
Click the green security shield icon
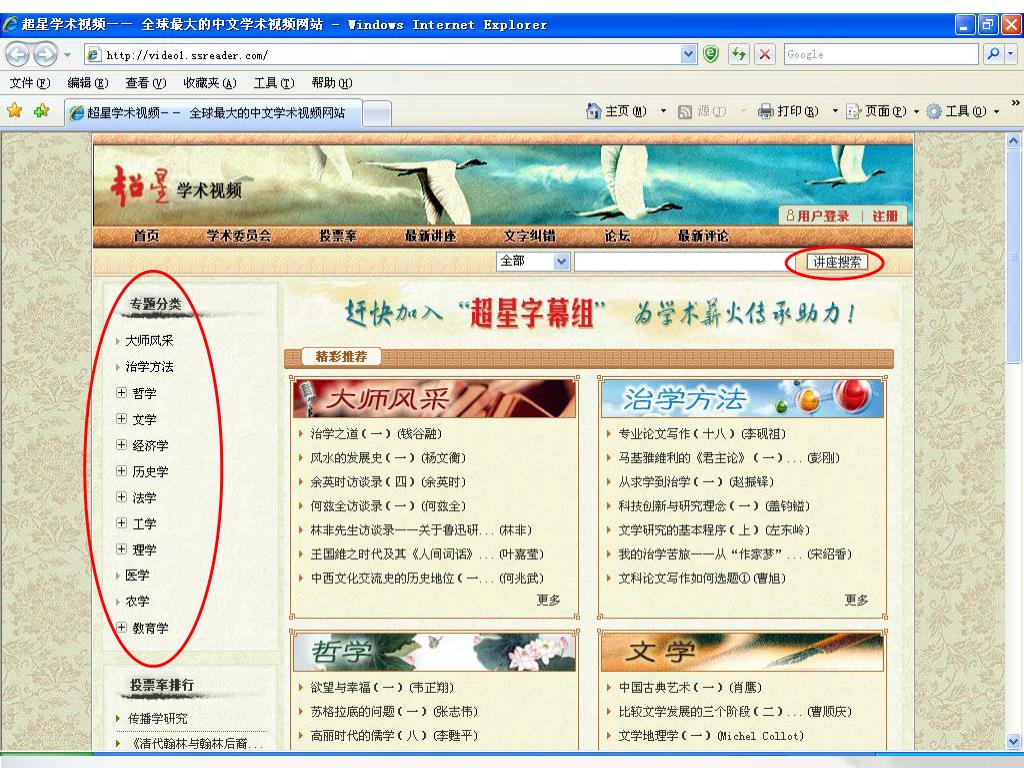(711, 54)
